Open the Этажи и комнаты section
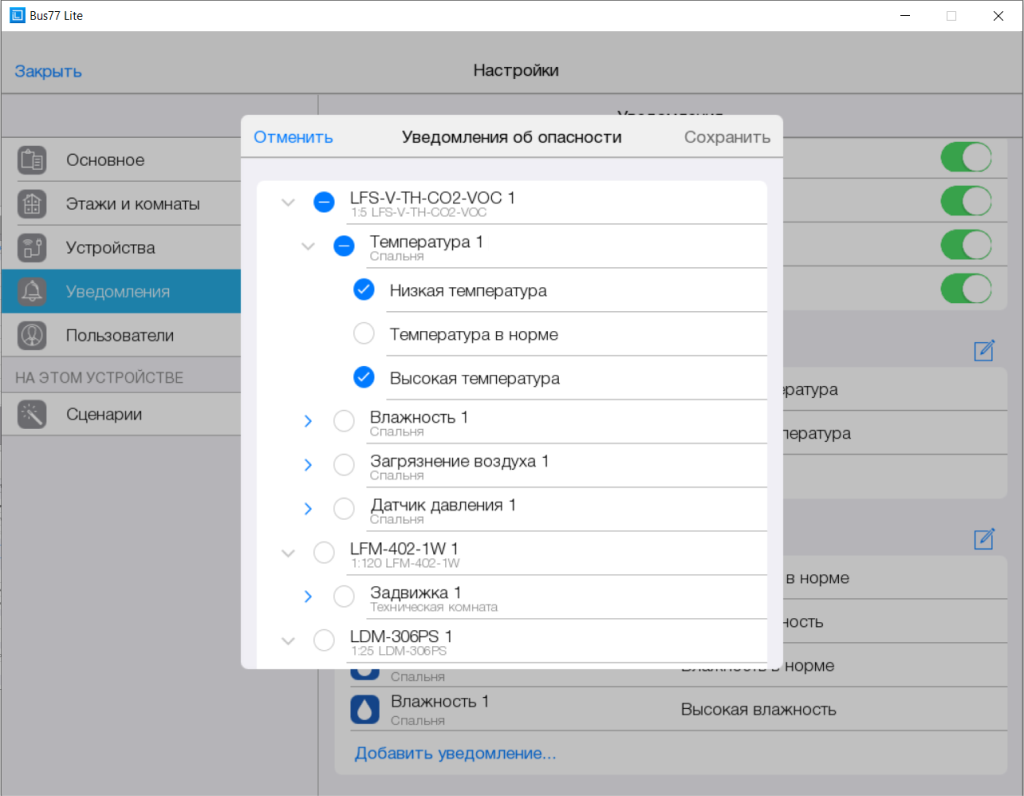This screenshot has height=796, width=1024. coord(132,204)
